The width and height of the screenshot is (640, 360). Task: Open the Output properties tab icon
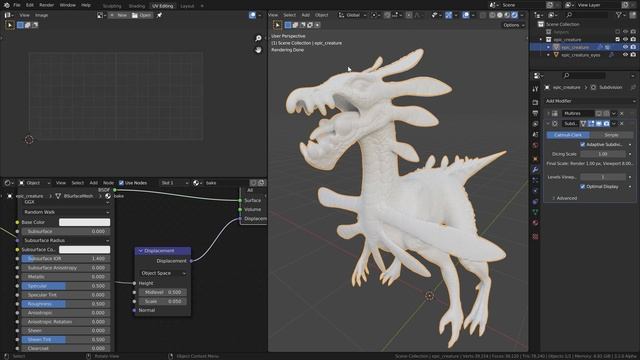click(x=535, y=113)
